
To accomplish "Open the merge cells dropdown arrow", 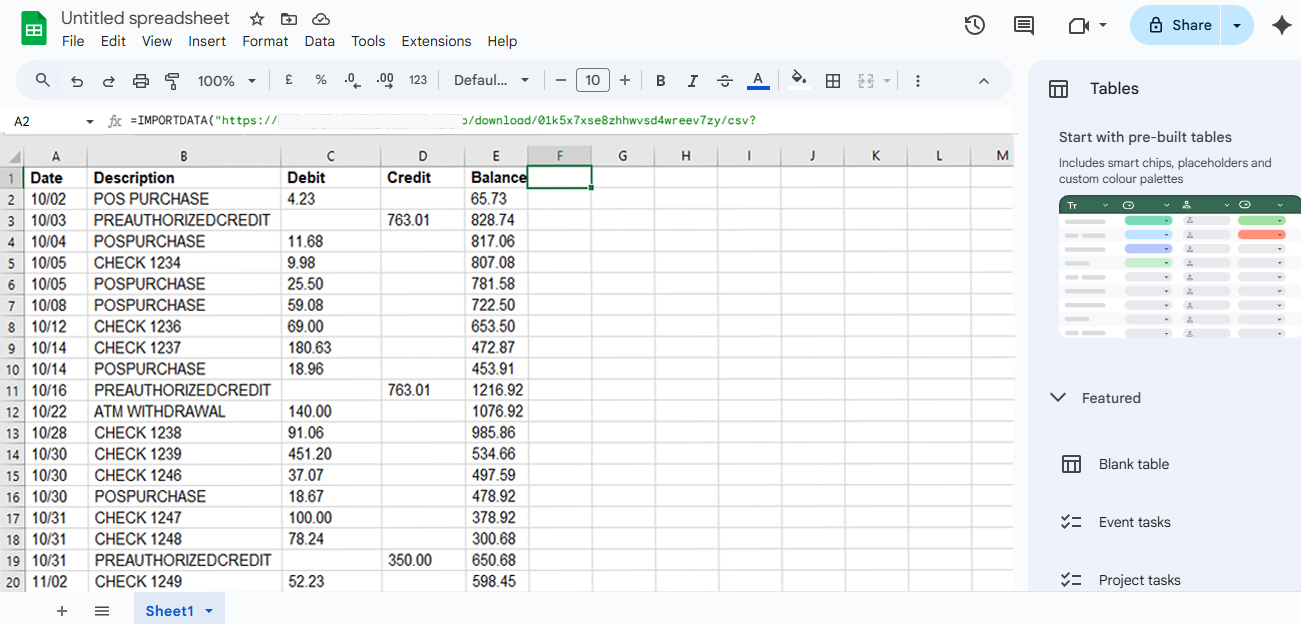I will [x=887, y=81].
